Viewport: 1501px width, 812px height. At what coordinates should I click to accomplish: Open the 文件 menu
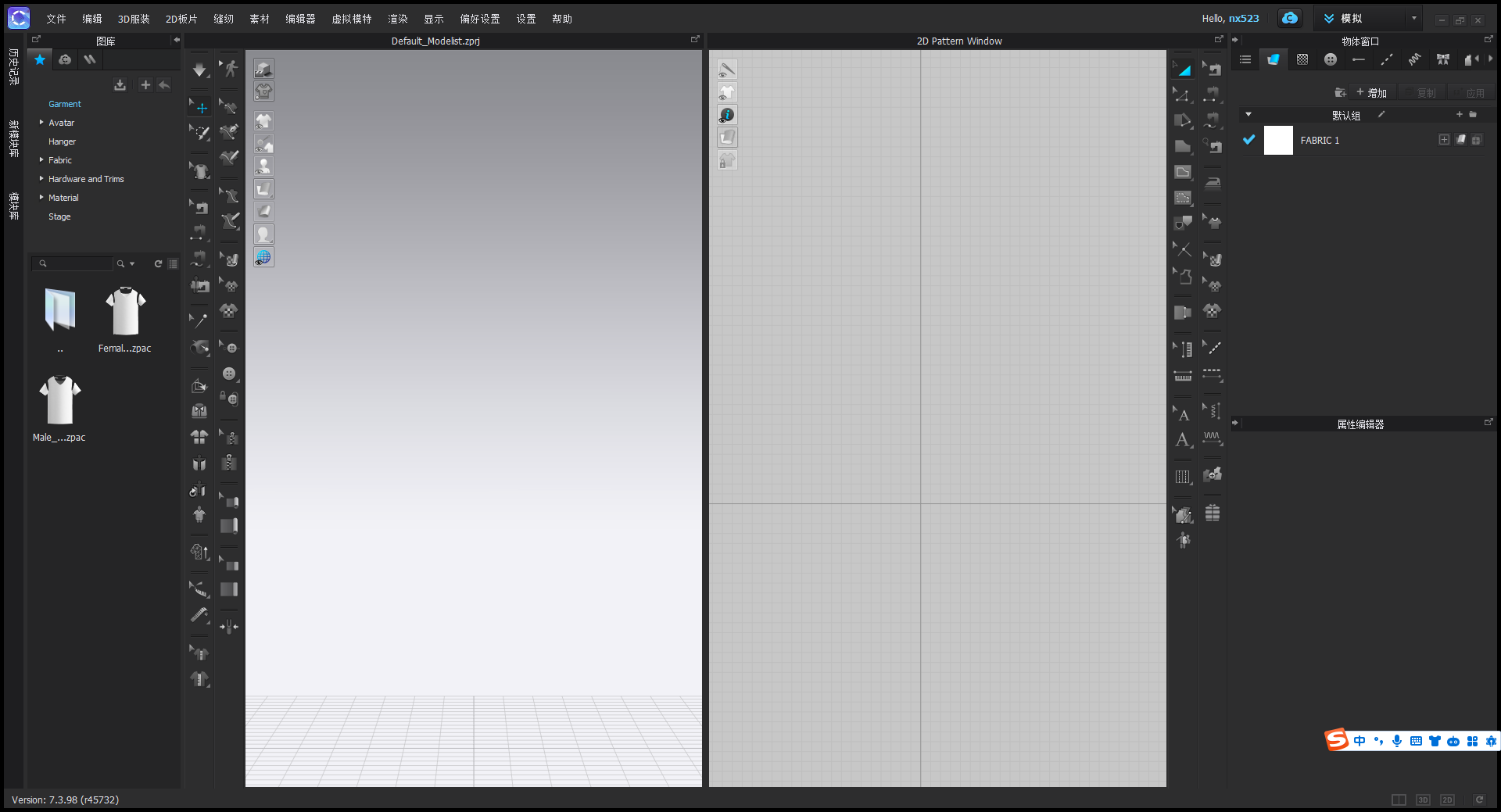pos(56,19)
